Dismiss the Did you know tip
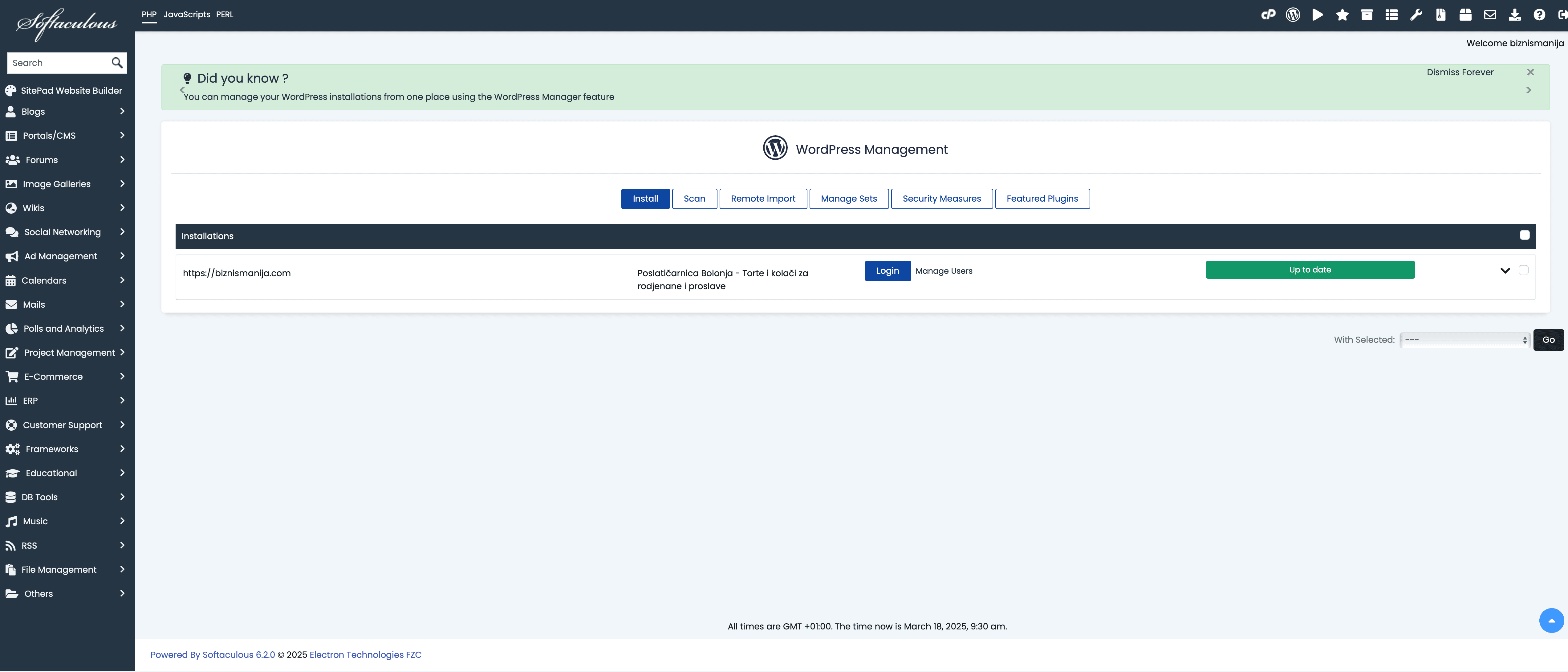Viewport: 1568px width, 672px height. click(x=1530, y=72)
